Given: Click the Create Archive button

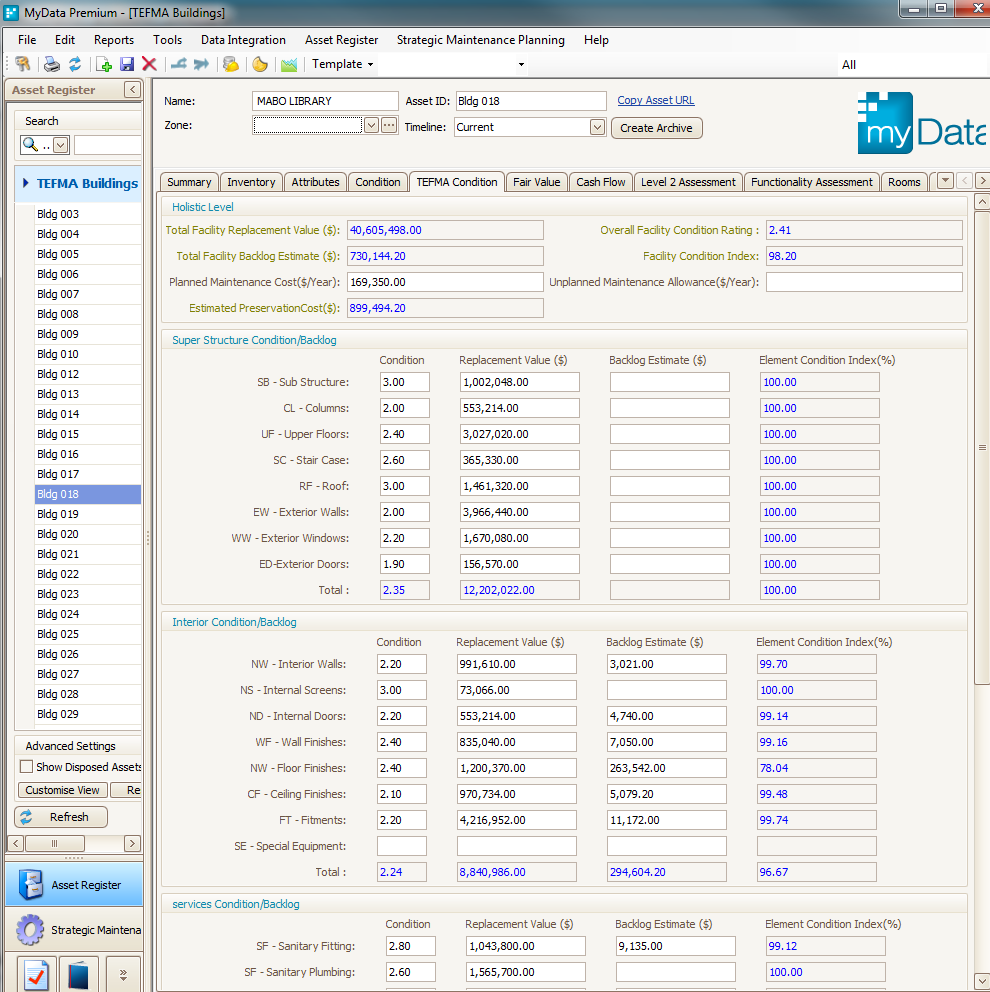Looking at the screenshot, I should tap(656, 128).
